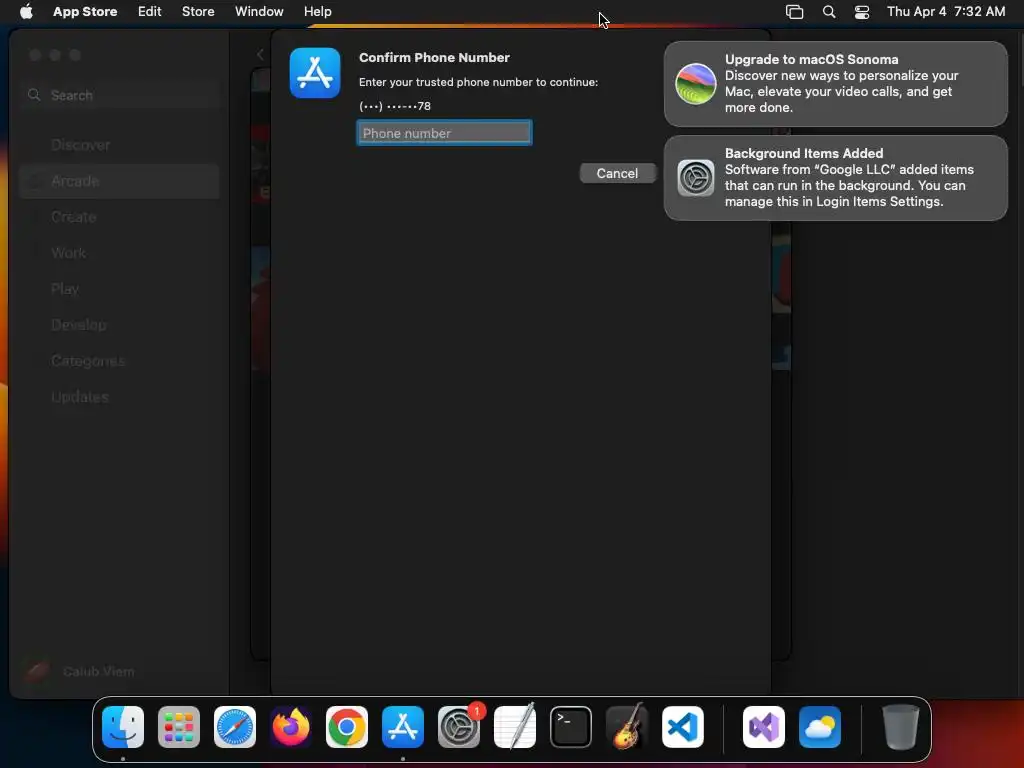Screen dimensions: 1024x768
Task: Focus the Phone number field
Action: [x=444, y=133]
